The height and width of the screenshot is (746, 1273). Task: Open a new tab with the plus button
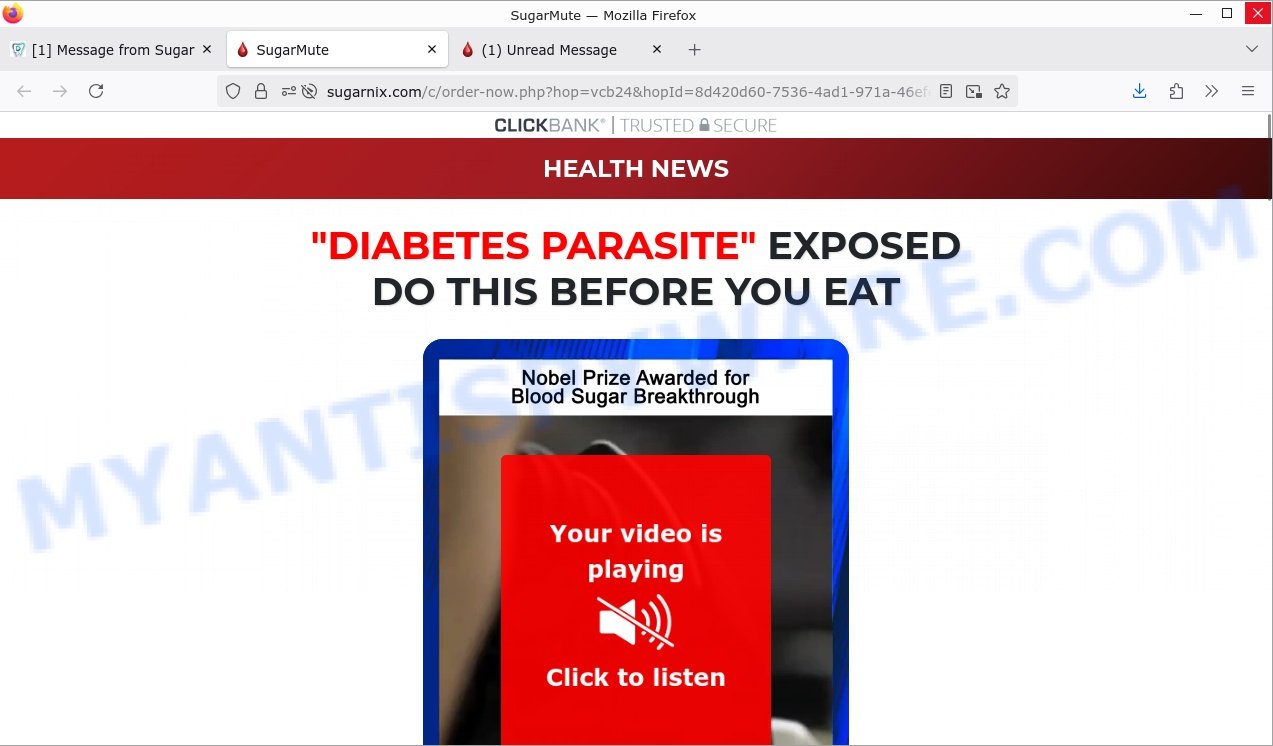pos(694,50)
